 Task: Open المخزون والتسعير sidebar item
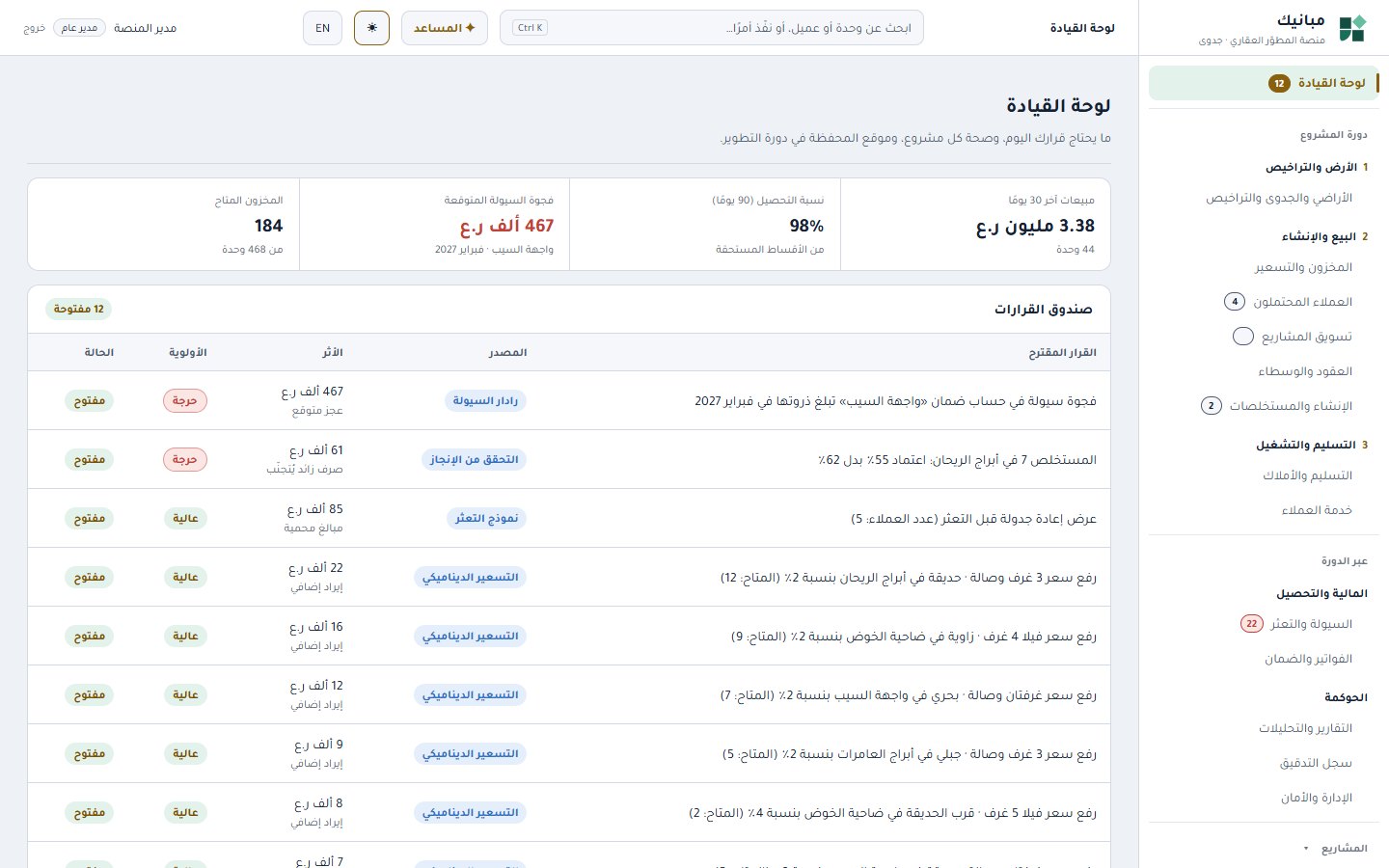click(x=1264, y=267)
